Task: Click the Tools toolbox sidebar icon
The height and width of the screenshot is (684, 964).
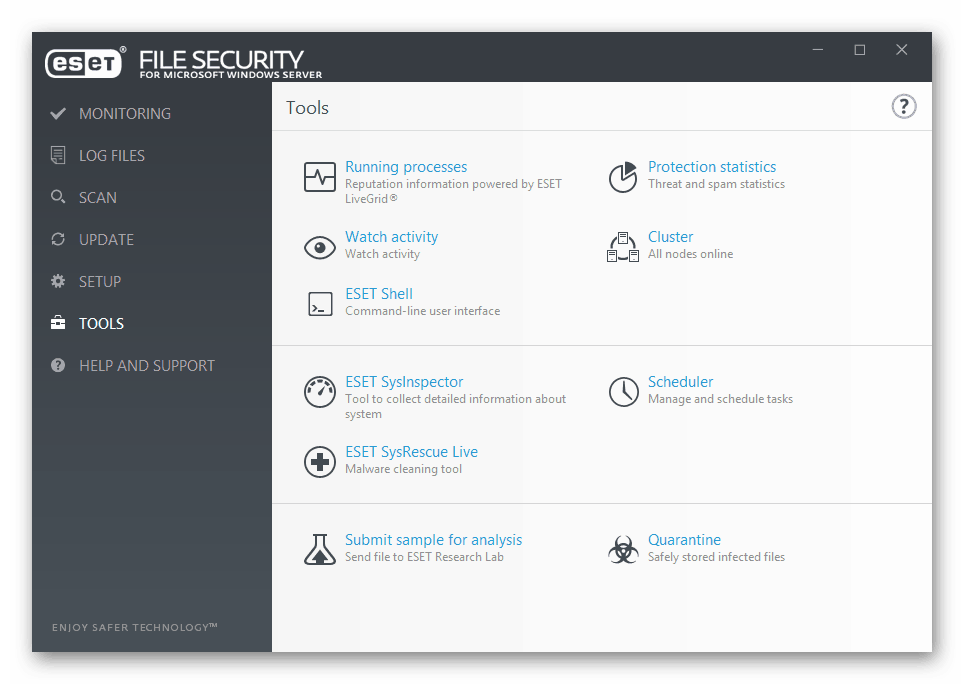Action: pyautogui.click(x=58, y=323)
